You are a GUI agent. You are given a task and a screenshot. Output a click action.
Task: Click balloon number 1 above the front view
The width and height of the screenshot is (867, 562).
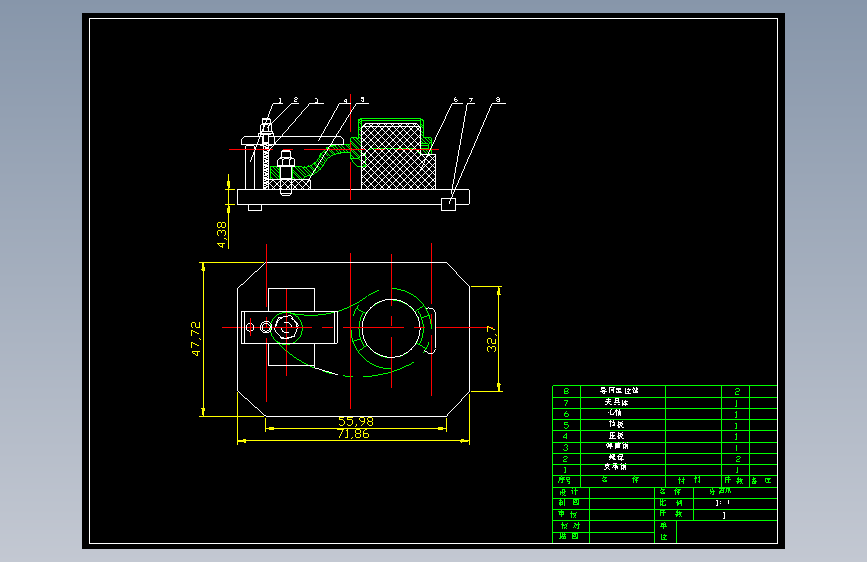(x=280, y=100)
